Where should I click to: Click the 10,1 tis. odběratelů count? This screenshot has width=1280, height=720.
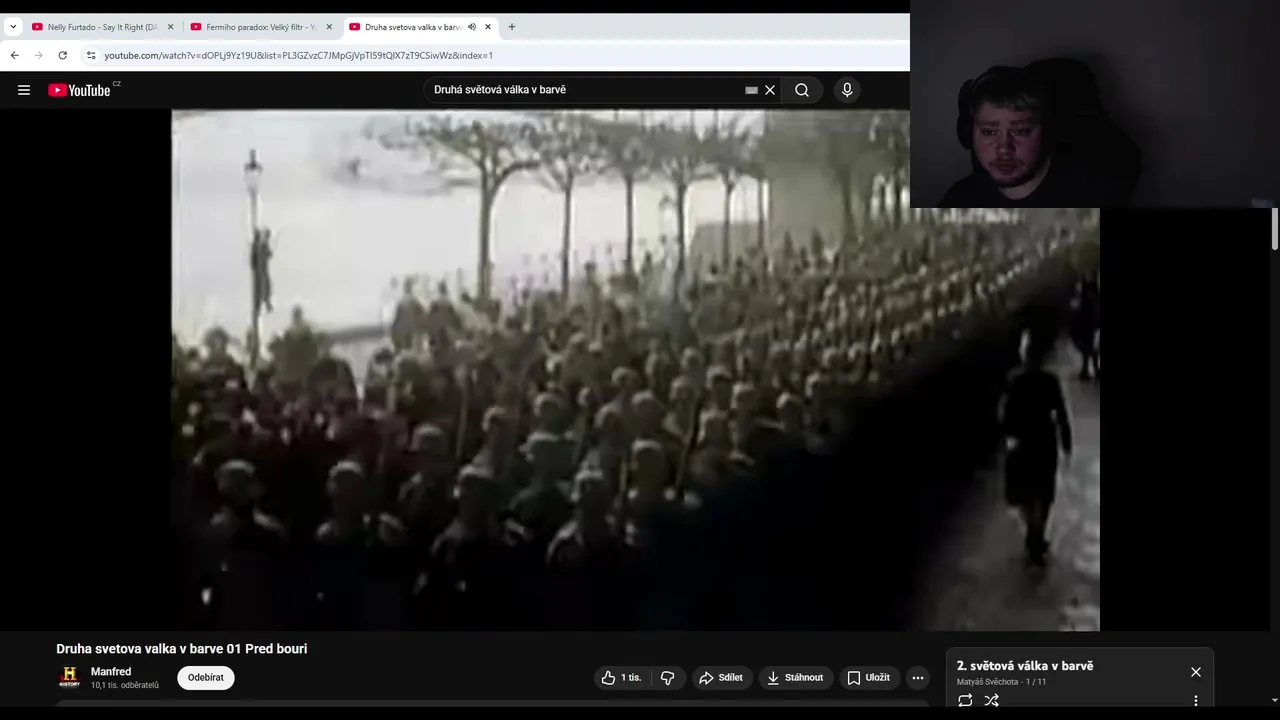pyautogui.click(x=125, y=685)
